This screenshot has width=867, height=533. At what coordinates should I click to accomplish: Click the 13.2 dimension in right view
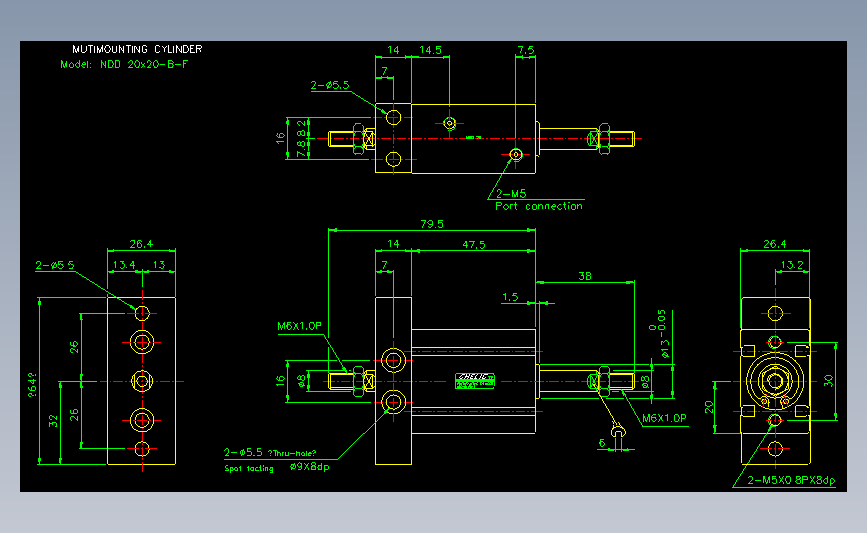point(792,265)
